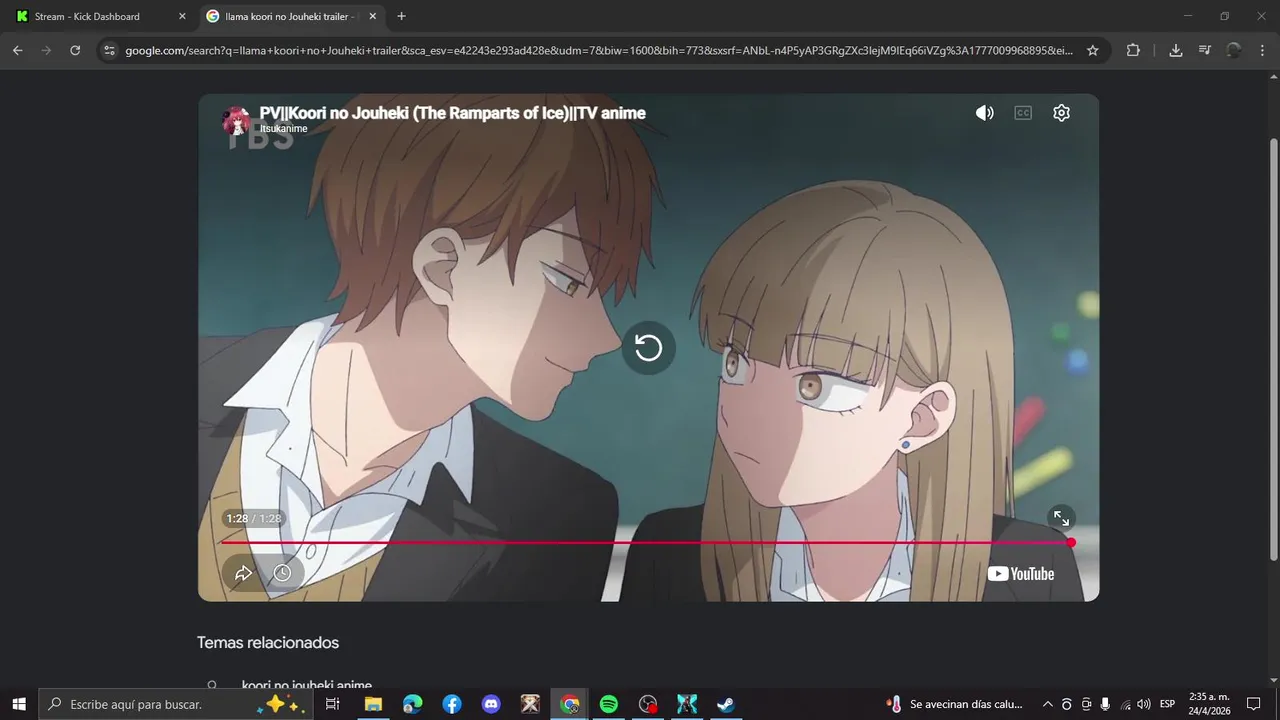Image resolution: width=1280 pixels, height=720 pixels.
Task: View site information icon in address bar
Action: 109,50
